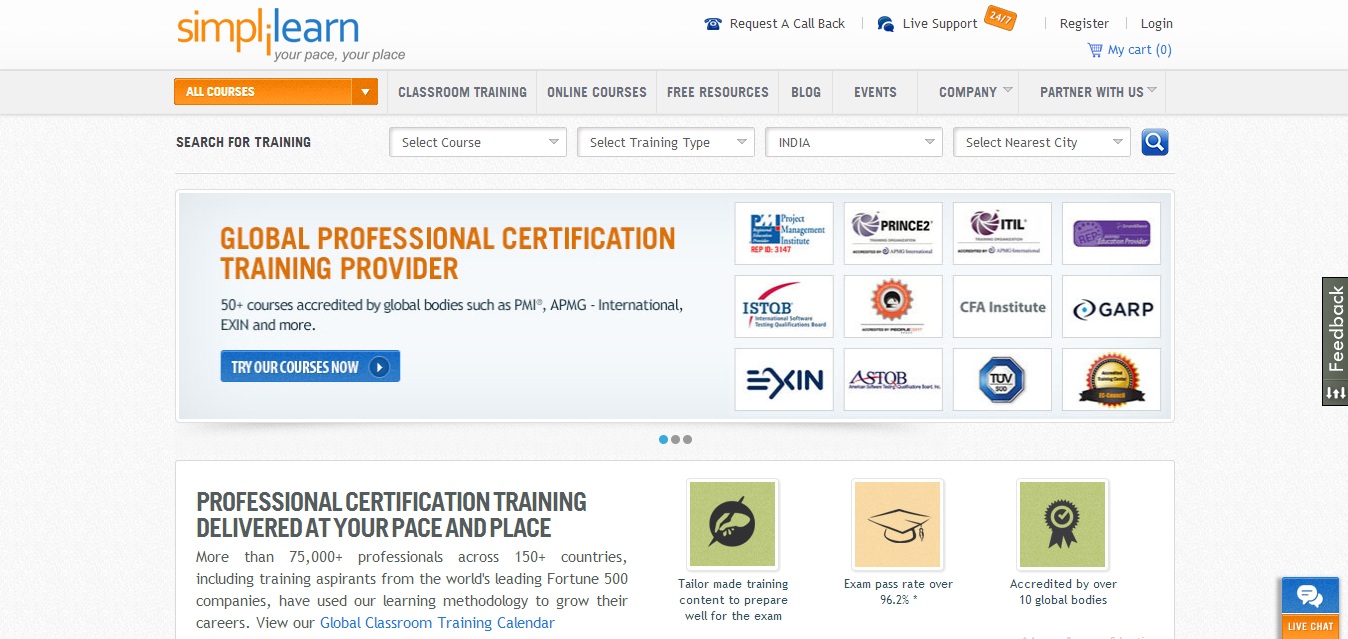Click the Global Professional Certification Training Provider heading
Screen dimensions: 1348x639
tap(448, 253)
